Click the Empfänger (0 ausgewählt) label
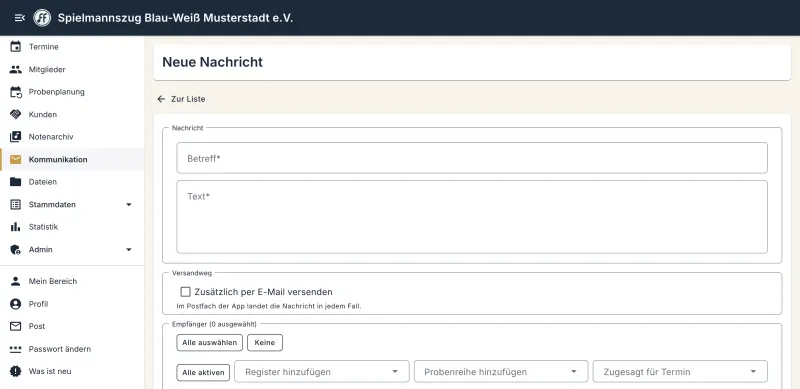 (214, 324)
